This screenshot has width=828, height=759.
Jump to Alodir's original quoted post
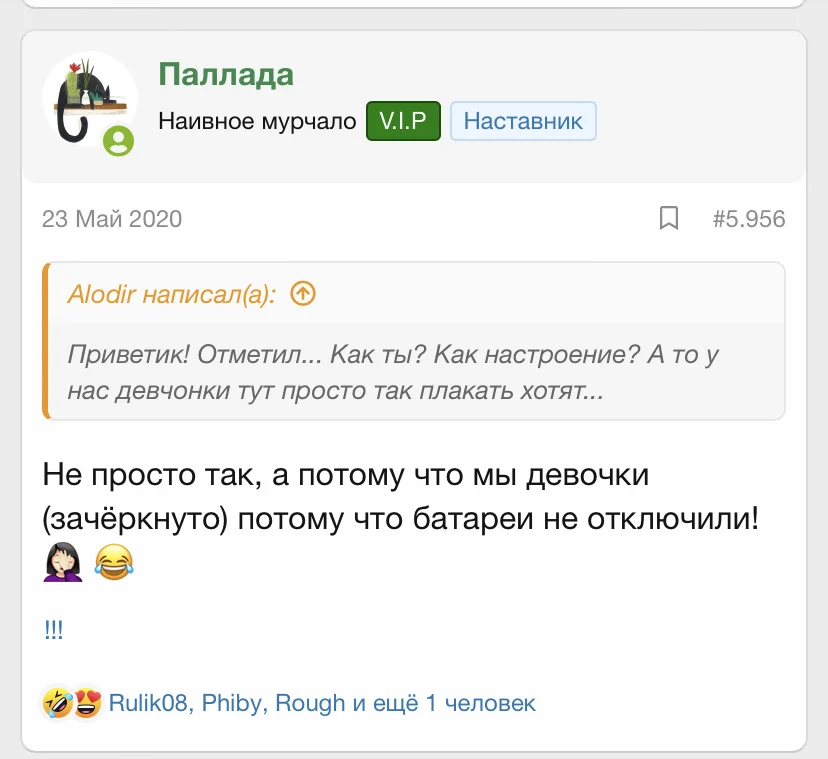(x=302, y=293)
